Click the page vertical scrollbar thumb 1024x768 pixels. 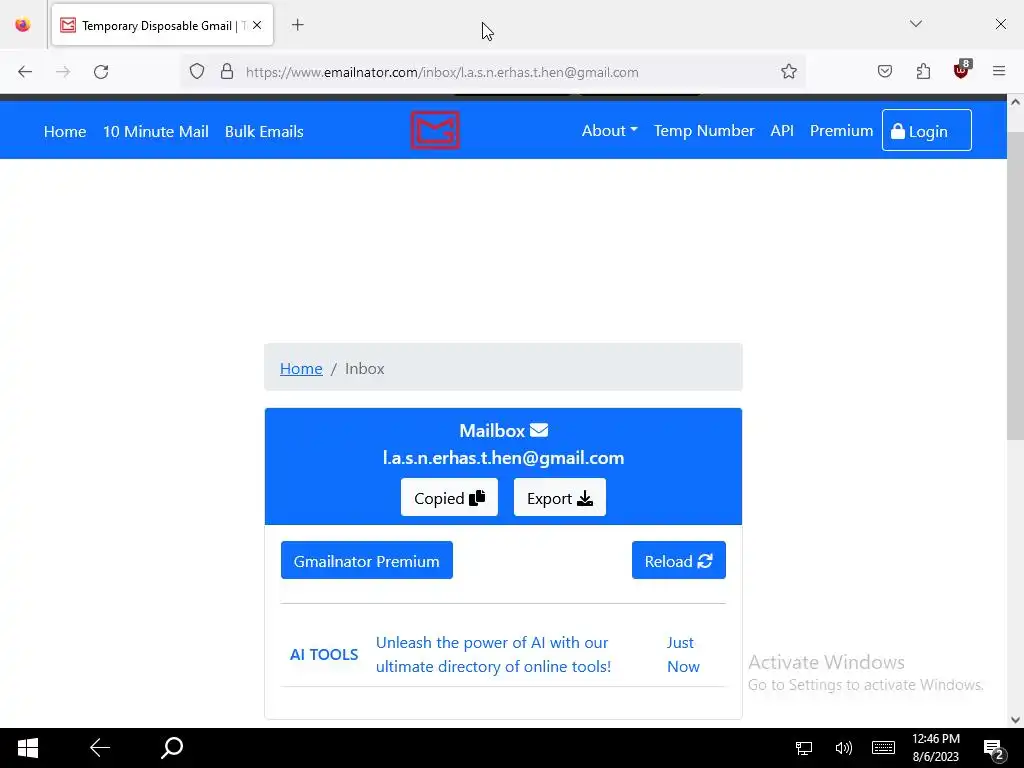tap(1015, 285)
